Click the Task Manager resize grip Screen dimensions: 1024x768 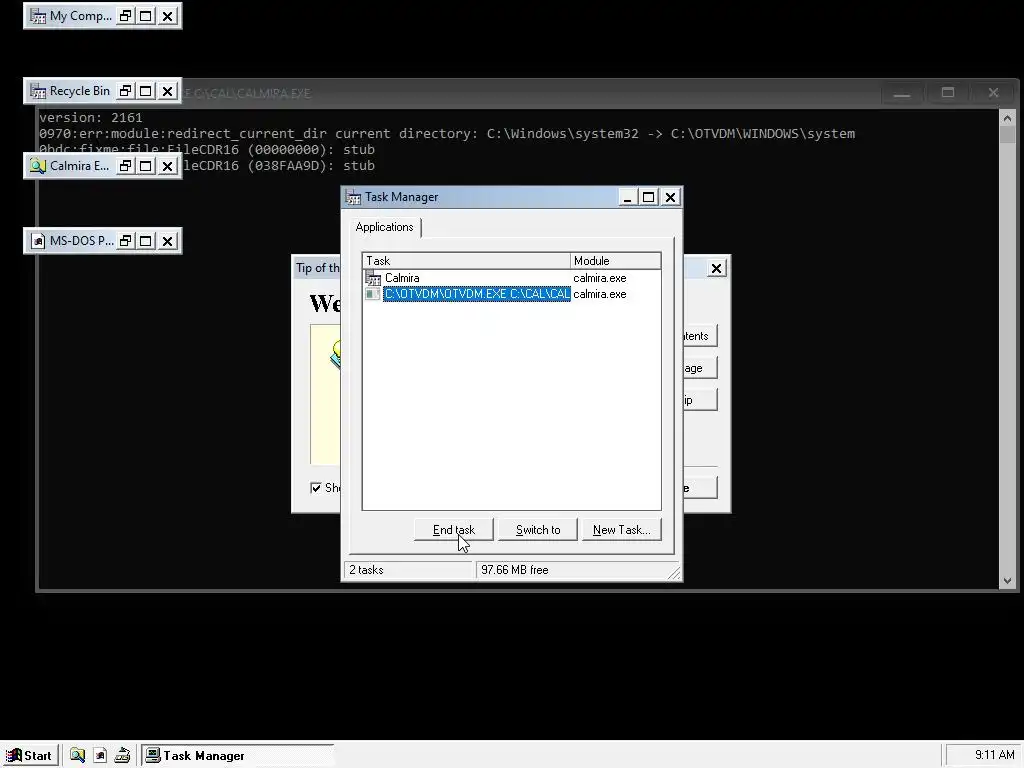(x=674, y=573)
